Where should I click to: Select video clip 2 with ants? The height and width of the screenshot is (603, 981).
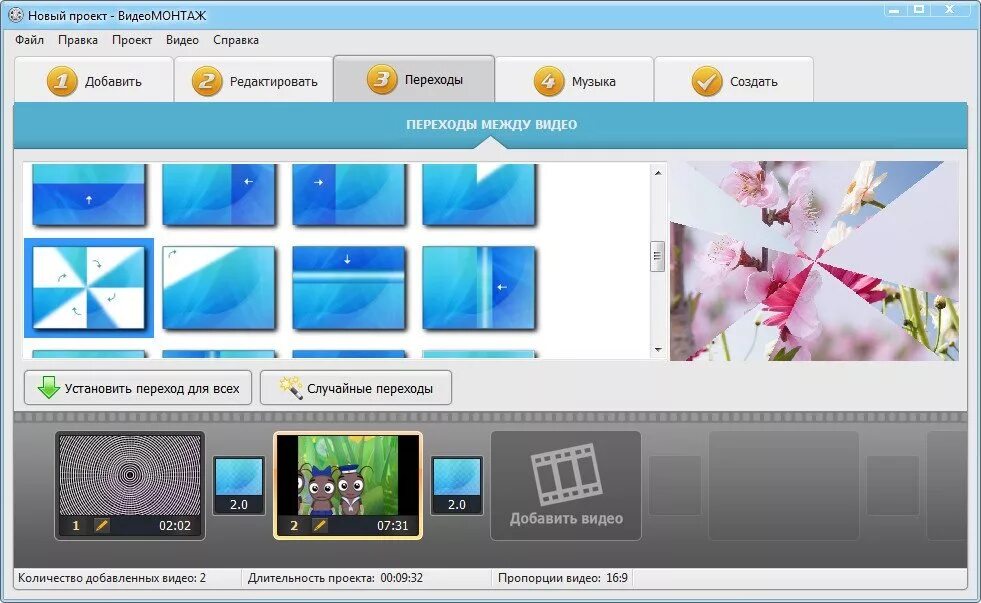click(x=348, y=485)
